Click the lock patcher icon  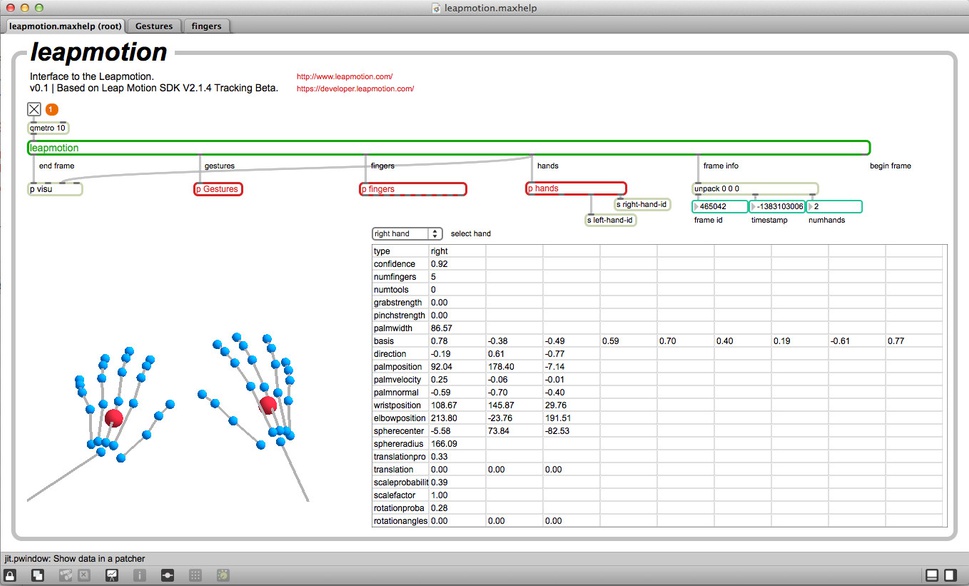click(10, 575)
